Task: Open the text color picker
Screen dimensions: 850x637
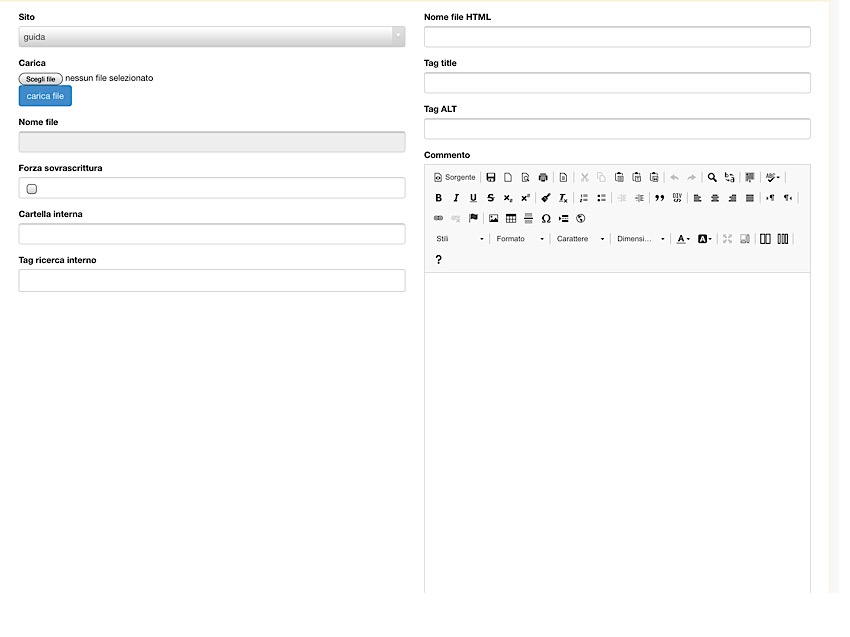Action: (683, 239)
